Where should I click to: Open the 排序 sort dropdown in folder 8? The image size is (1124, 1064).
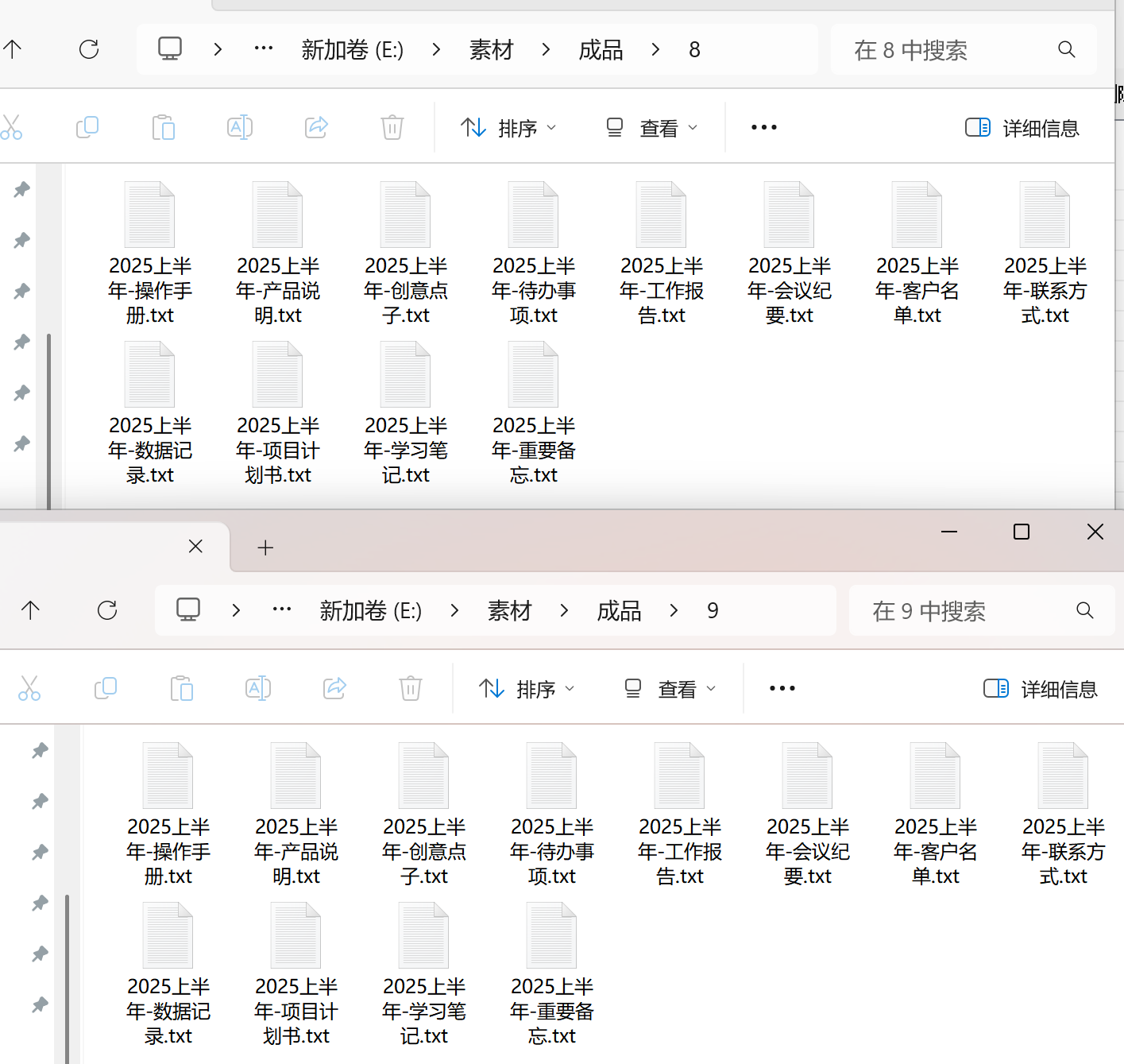pyautogui.click(x=508, y=127)
